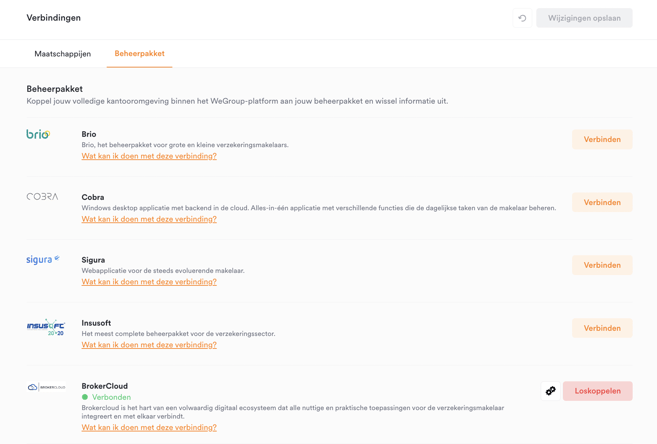Viewport: 657px width, 444px height.
Task: Click the 'Sigura' package name
Action: (93, 260)
